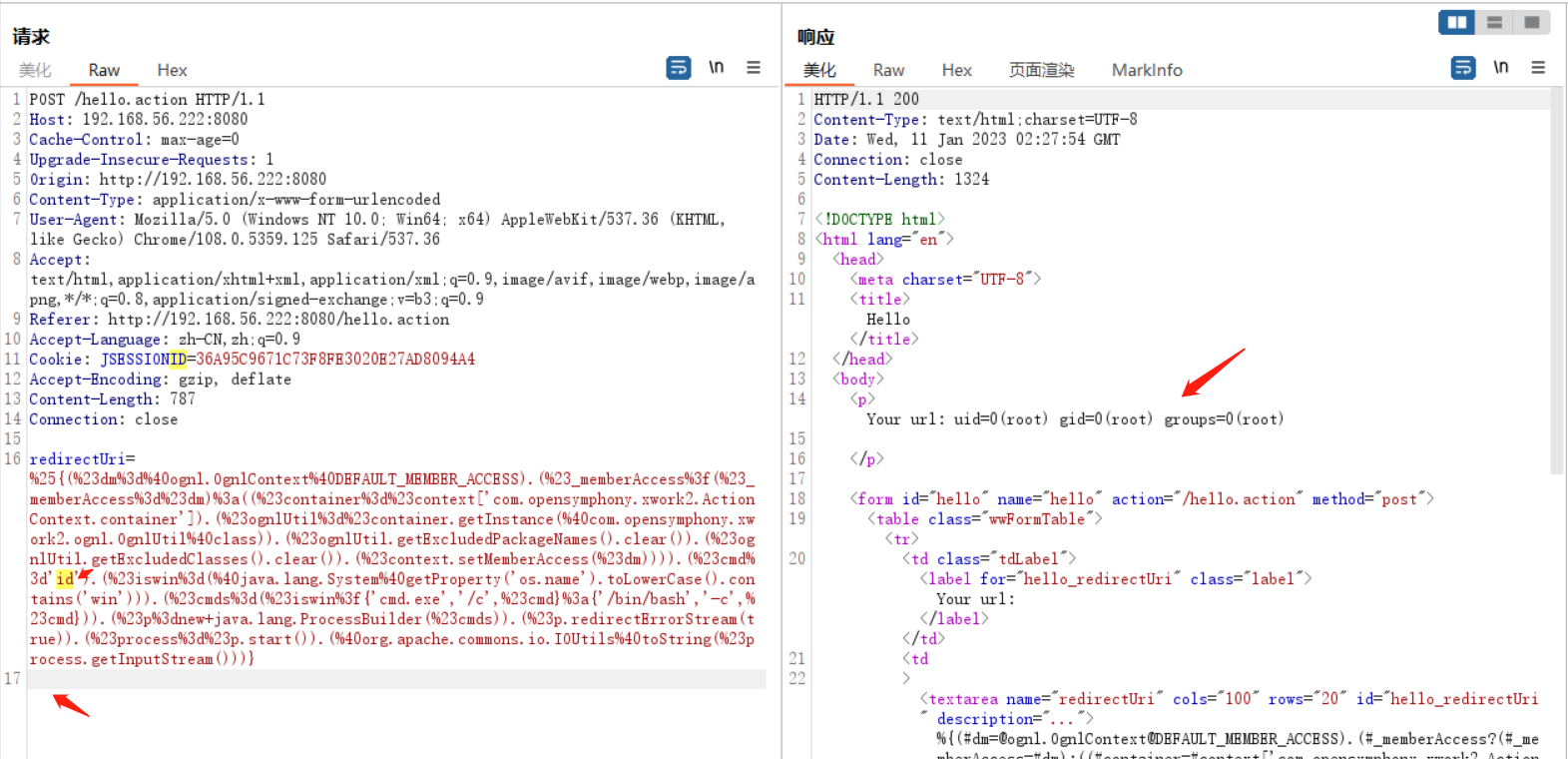Click form id="hello" tag line
Image resolution: width=1568 pixels, height=759 pixels.
click(1142, 499)
